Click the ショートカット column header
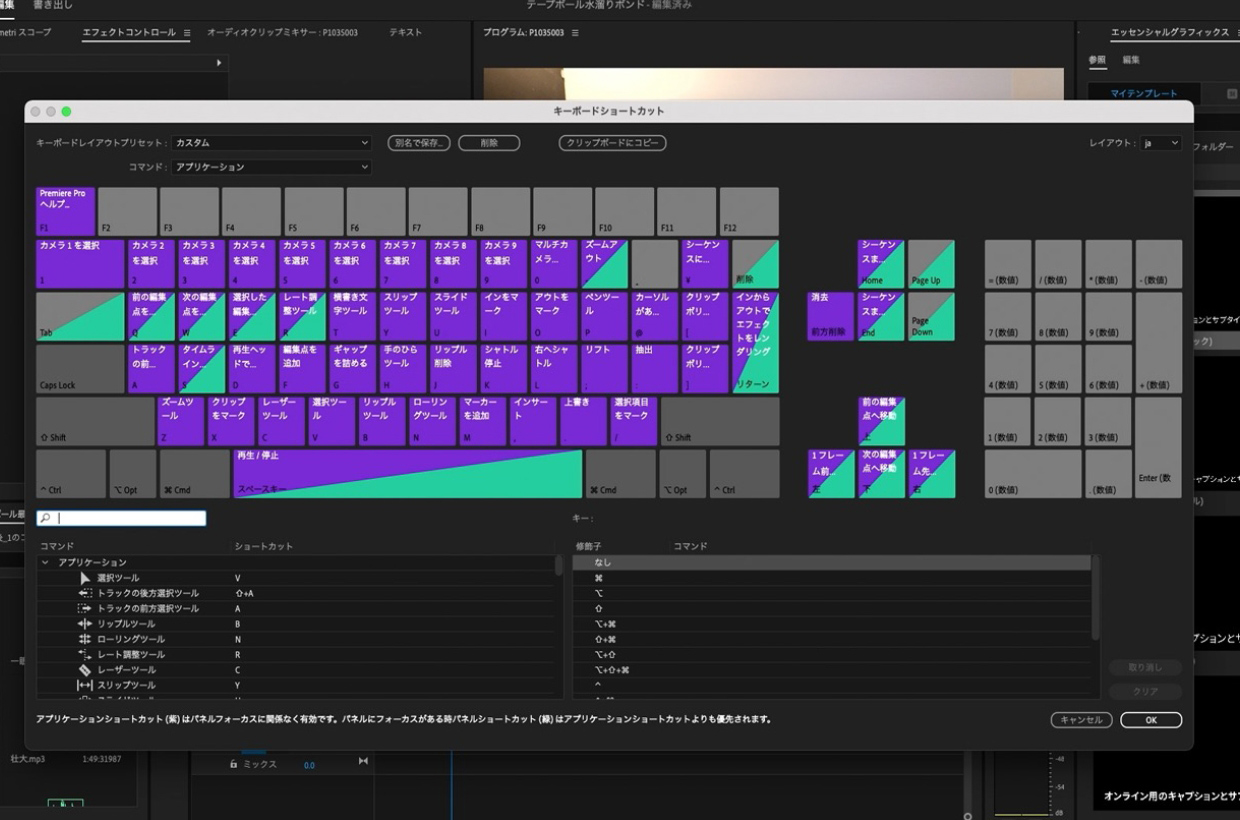Screen dimensions: 1240x820 (264, 546)
